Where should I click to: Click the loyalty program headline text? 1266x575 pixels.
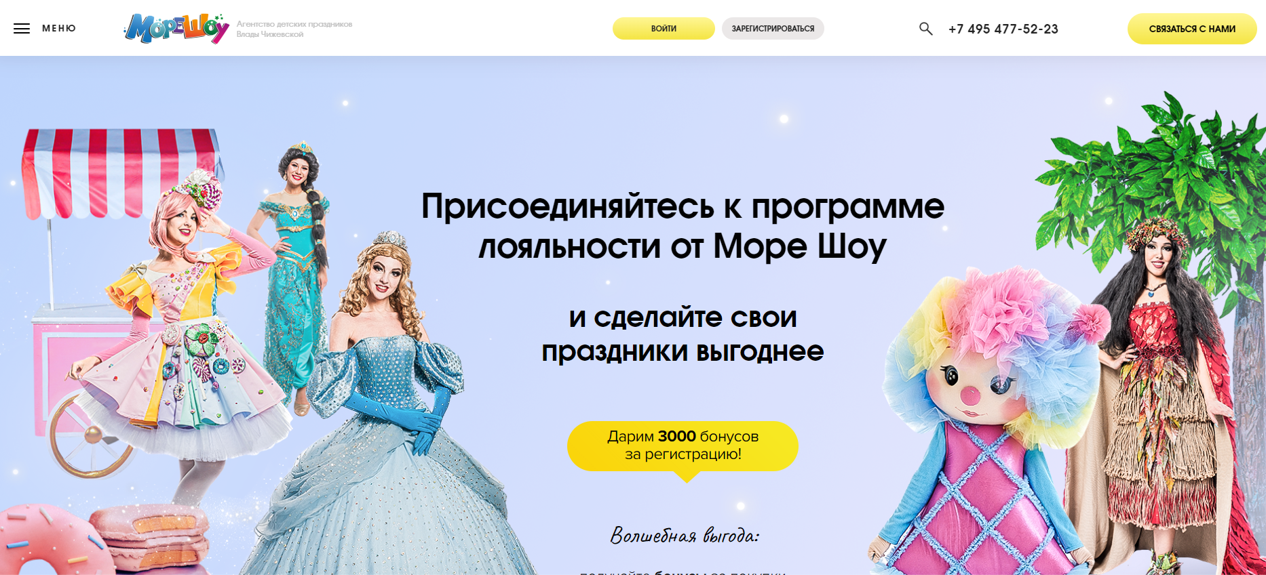tap(683, 226)
